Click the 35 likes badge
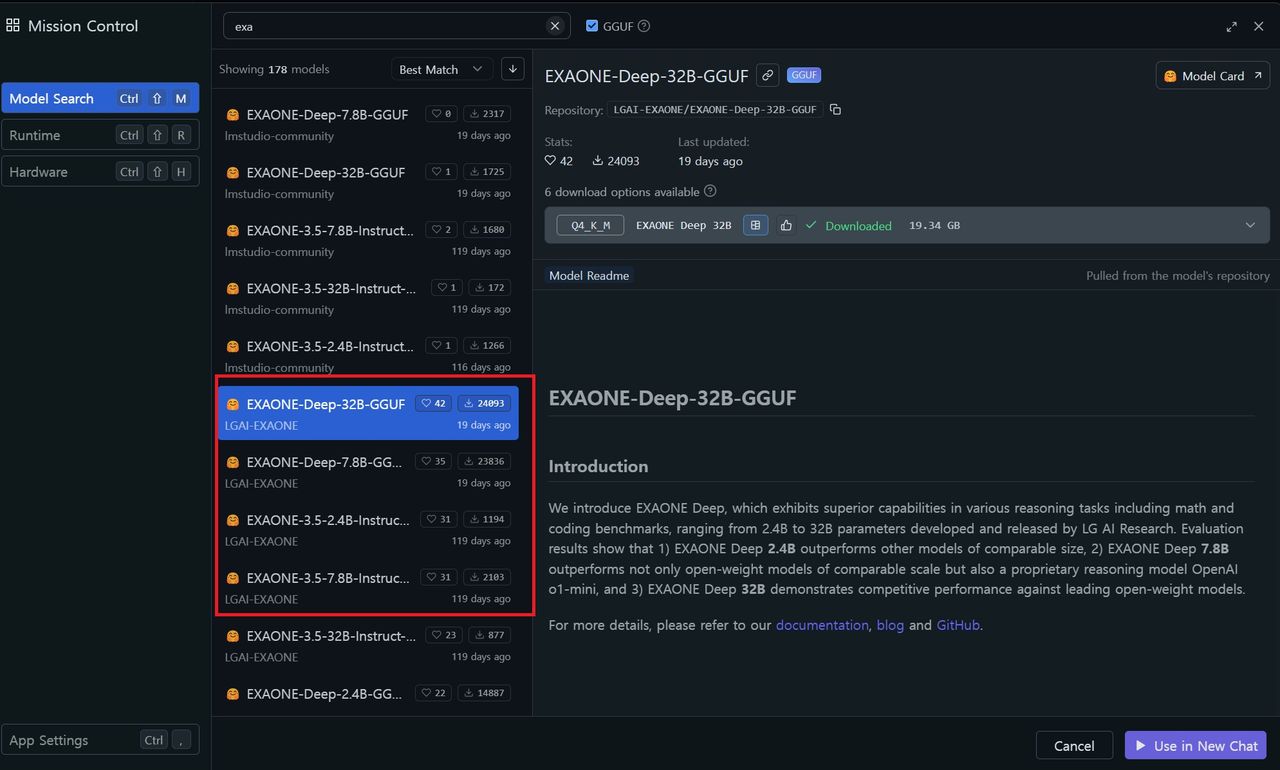 click(433, 461)
